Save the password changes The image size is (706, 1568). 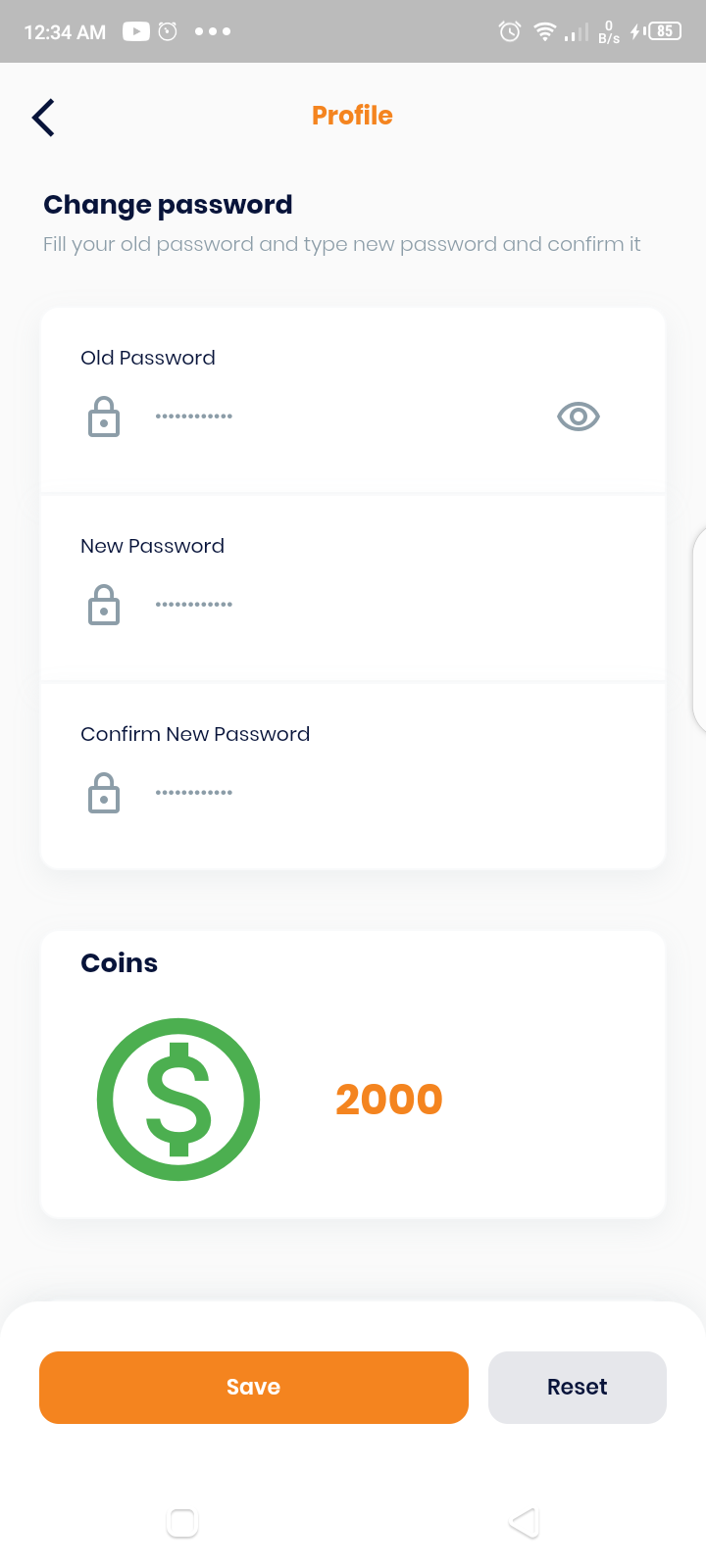(x=254, y=1388)
